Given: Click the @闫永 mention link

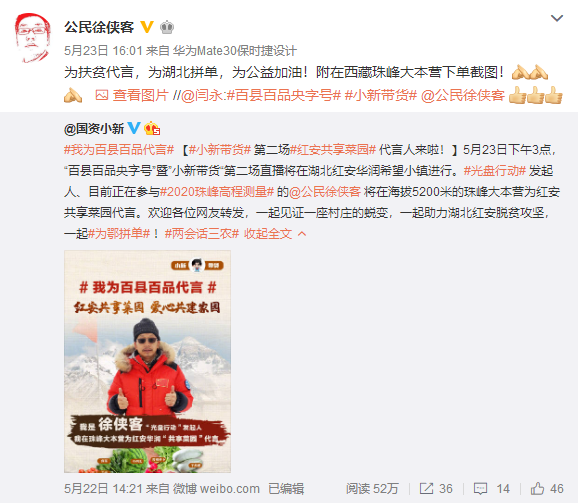Looking at the screenshot, I should (201, 95).
